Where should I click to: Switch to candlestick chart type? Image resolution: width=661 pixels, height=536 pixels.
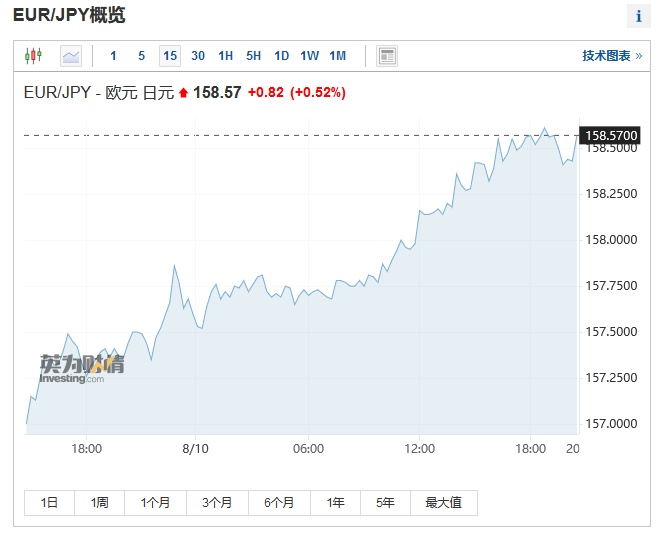[x=33, y=56]
